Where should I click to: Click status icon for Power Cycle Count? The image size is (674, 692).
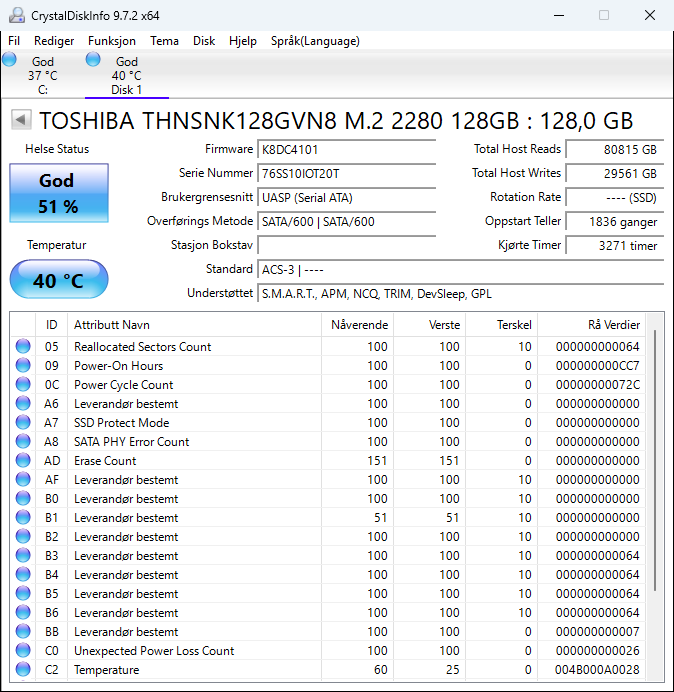tap(23, 384)
